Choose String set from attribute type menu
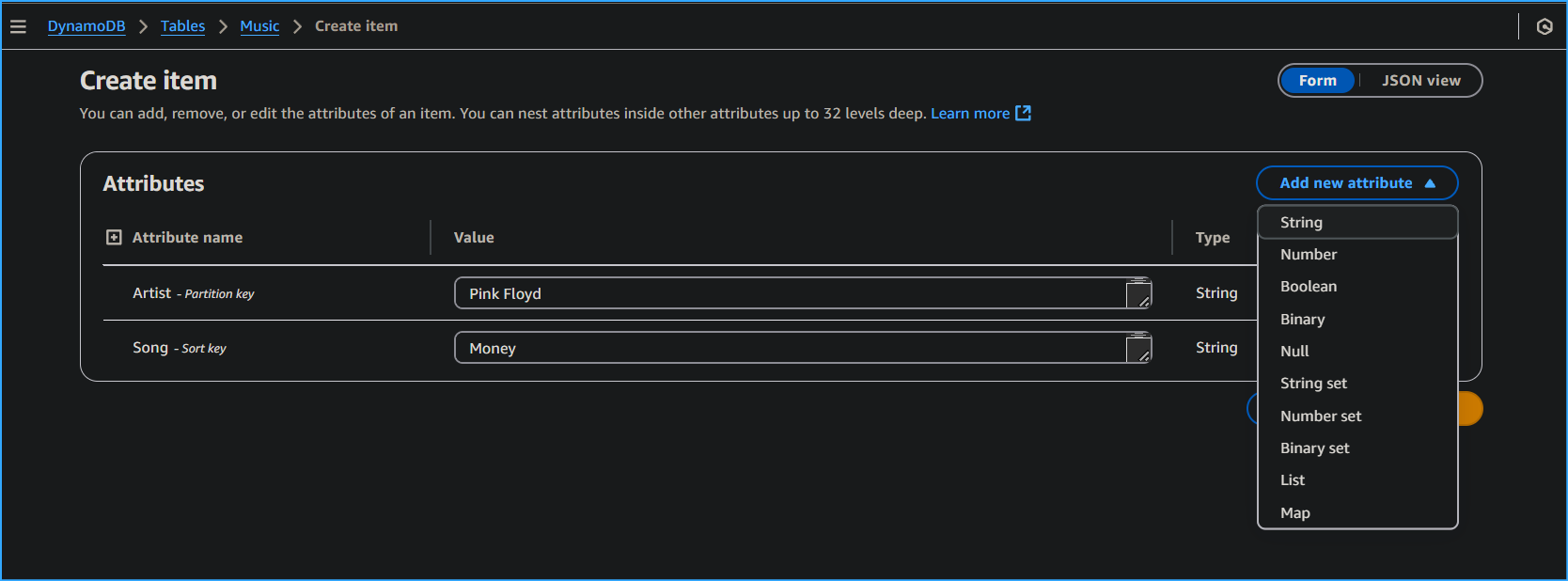1568x581 pixels. click(x=1357, y=384)
